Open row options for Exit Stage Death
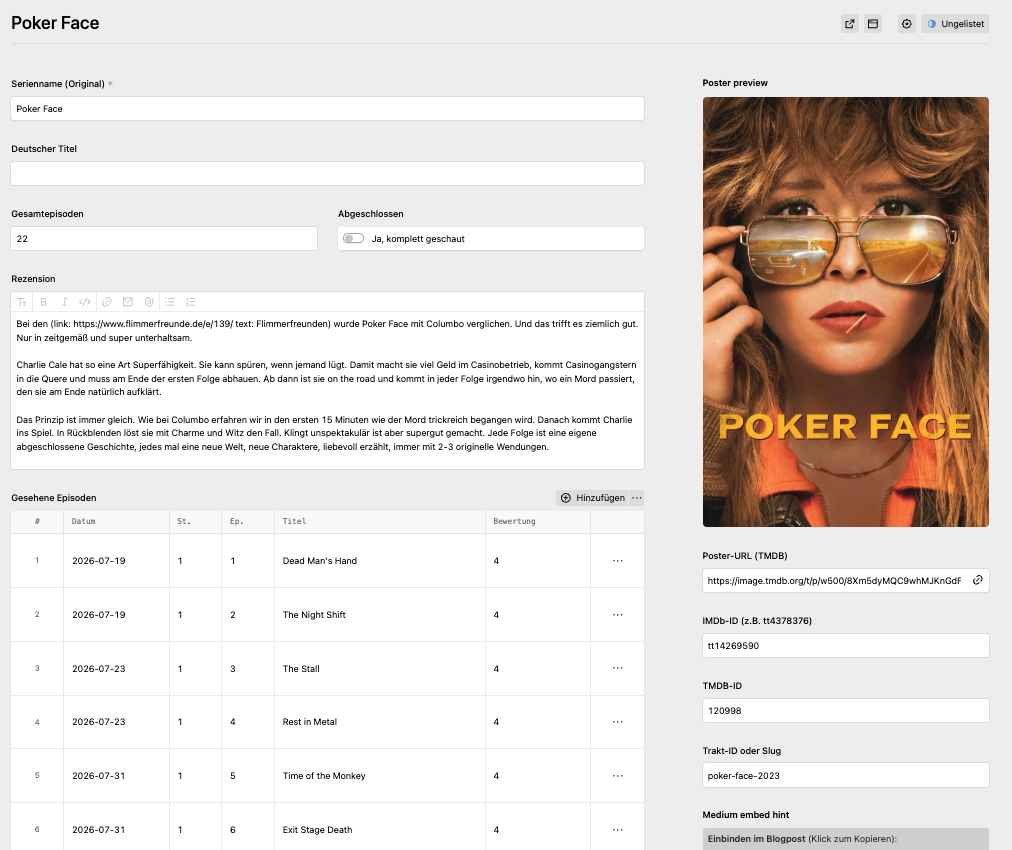Viewport: 1012px width, 850px height. click(x=618, y=830)
